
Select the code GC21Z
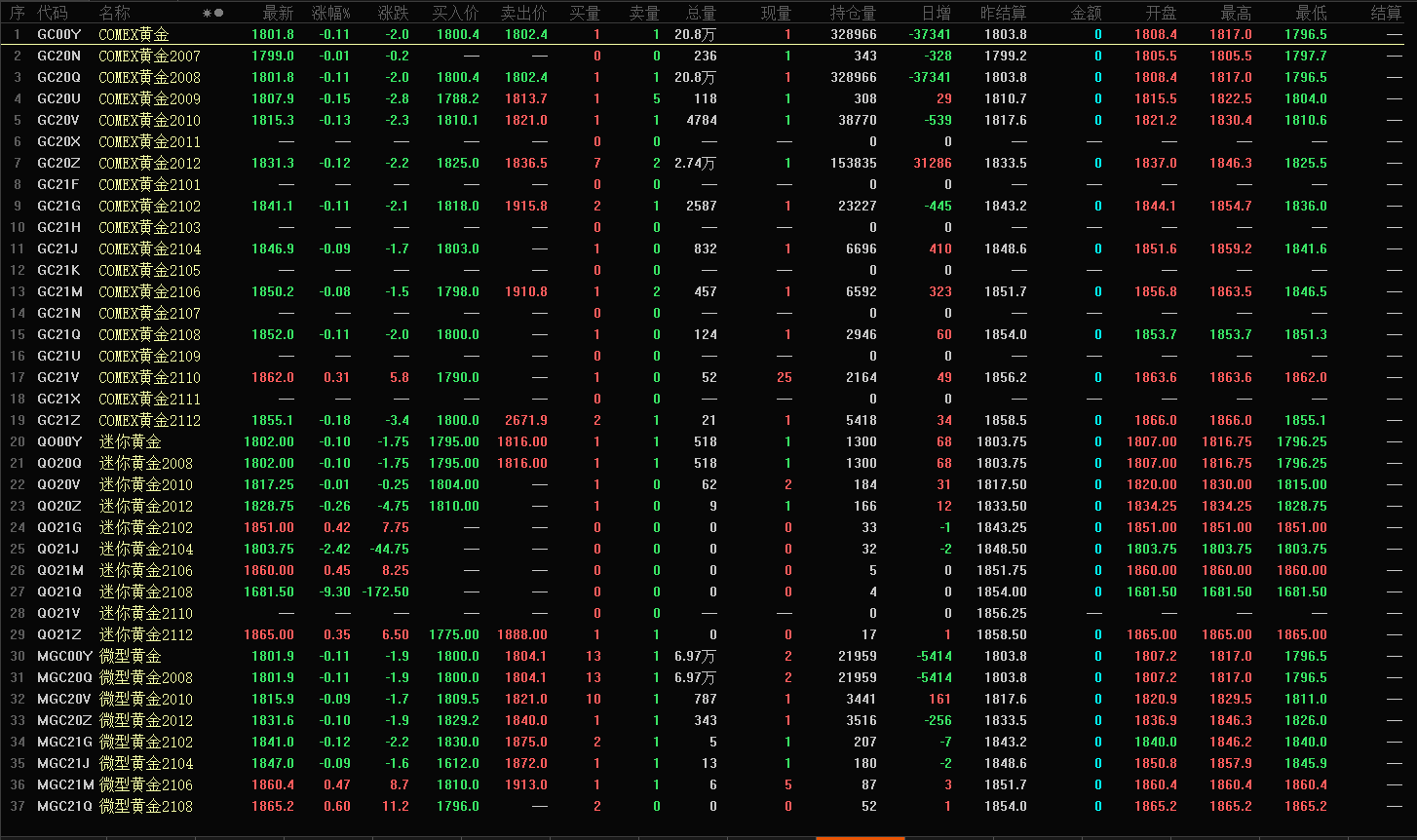coord(59,420)
